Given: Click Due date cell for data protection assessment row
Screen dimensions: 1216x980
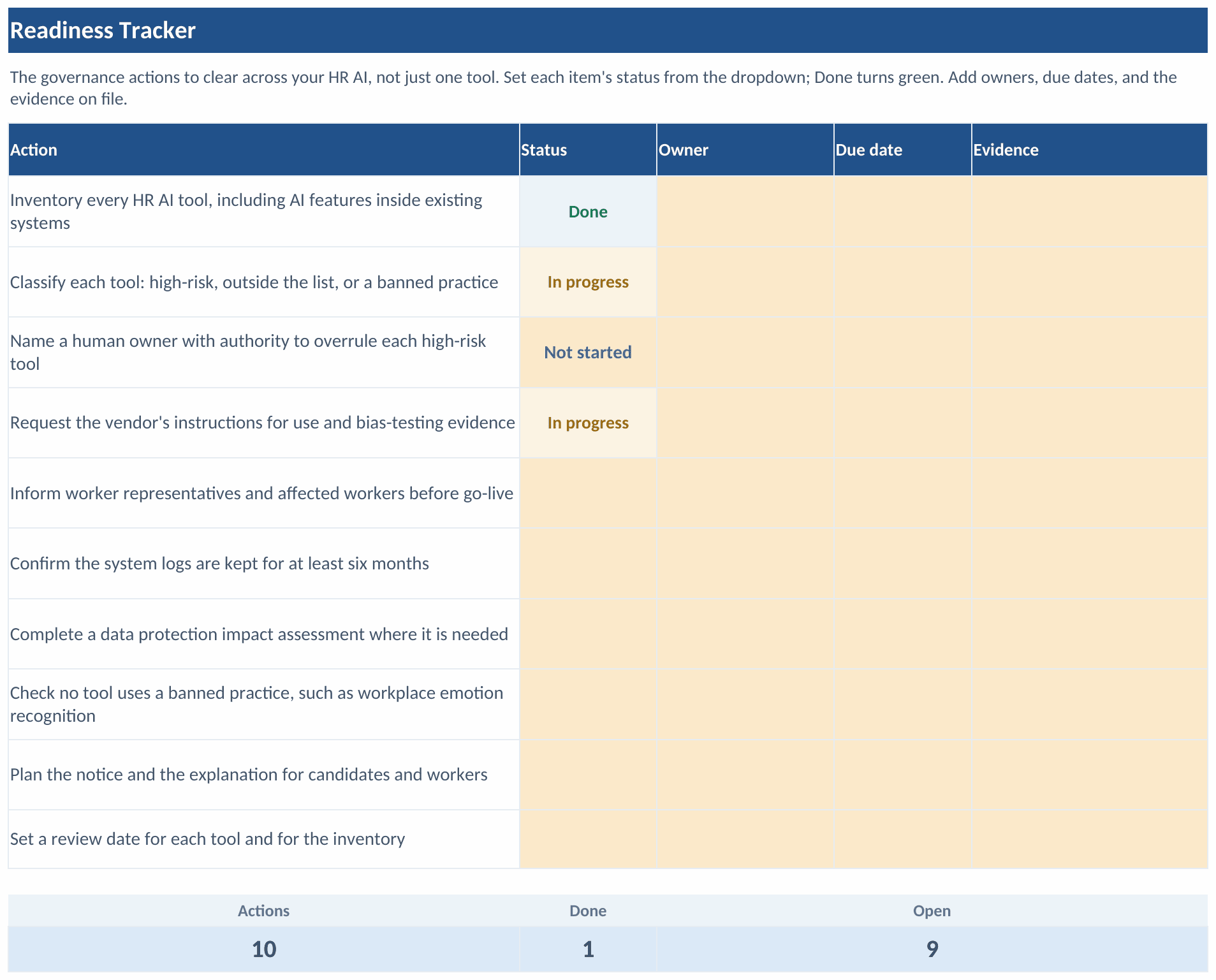Looking at the screenshot, I should point(903,634).
